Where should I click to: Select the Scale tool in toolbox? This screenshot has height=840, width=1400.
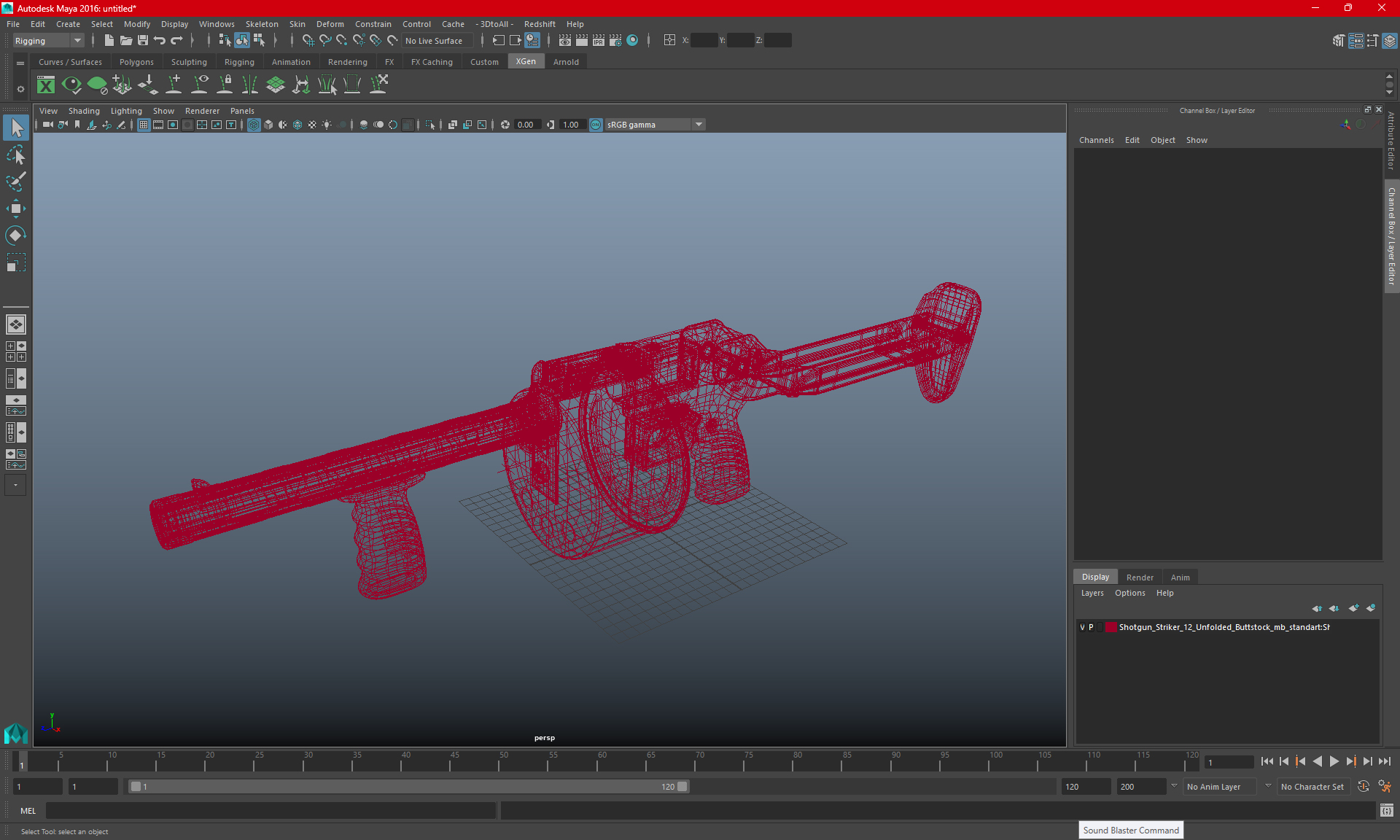pos(15,262)
